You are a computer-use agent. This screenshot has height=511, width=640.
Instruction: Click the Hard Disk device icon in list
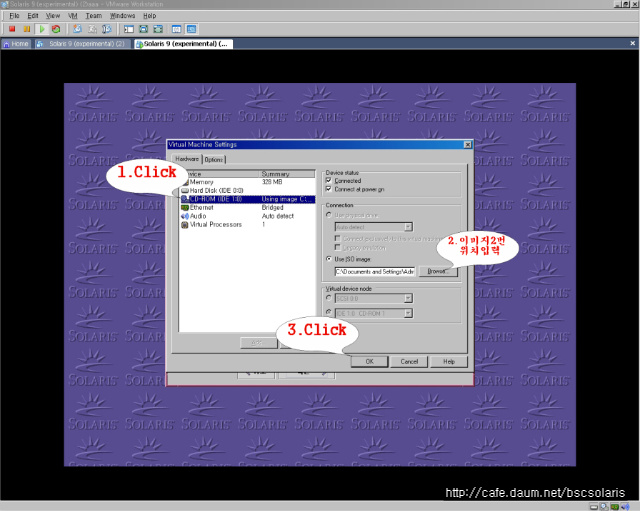pos(184,191)
